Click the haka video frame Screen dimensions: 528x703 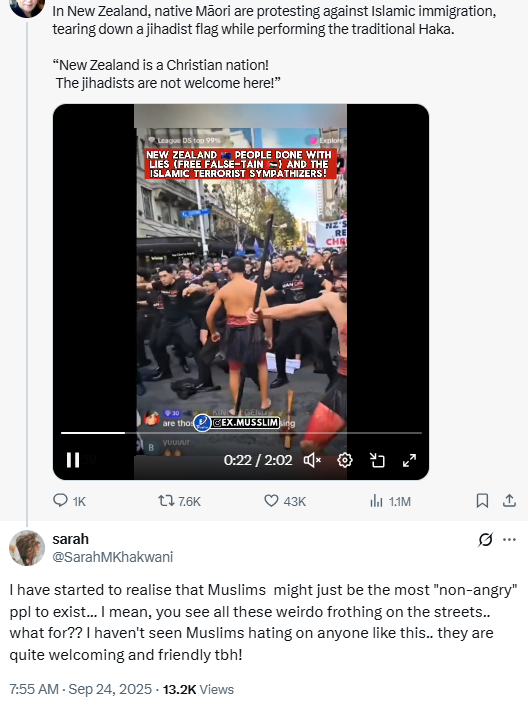241,278
